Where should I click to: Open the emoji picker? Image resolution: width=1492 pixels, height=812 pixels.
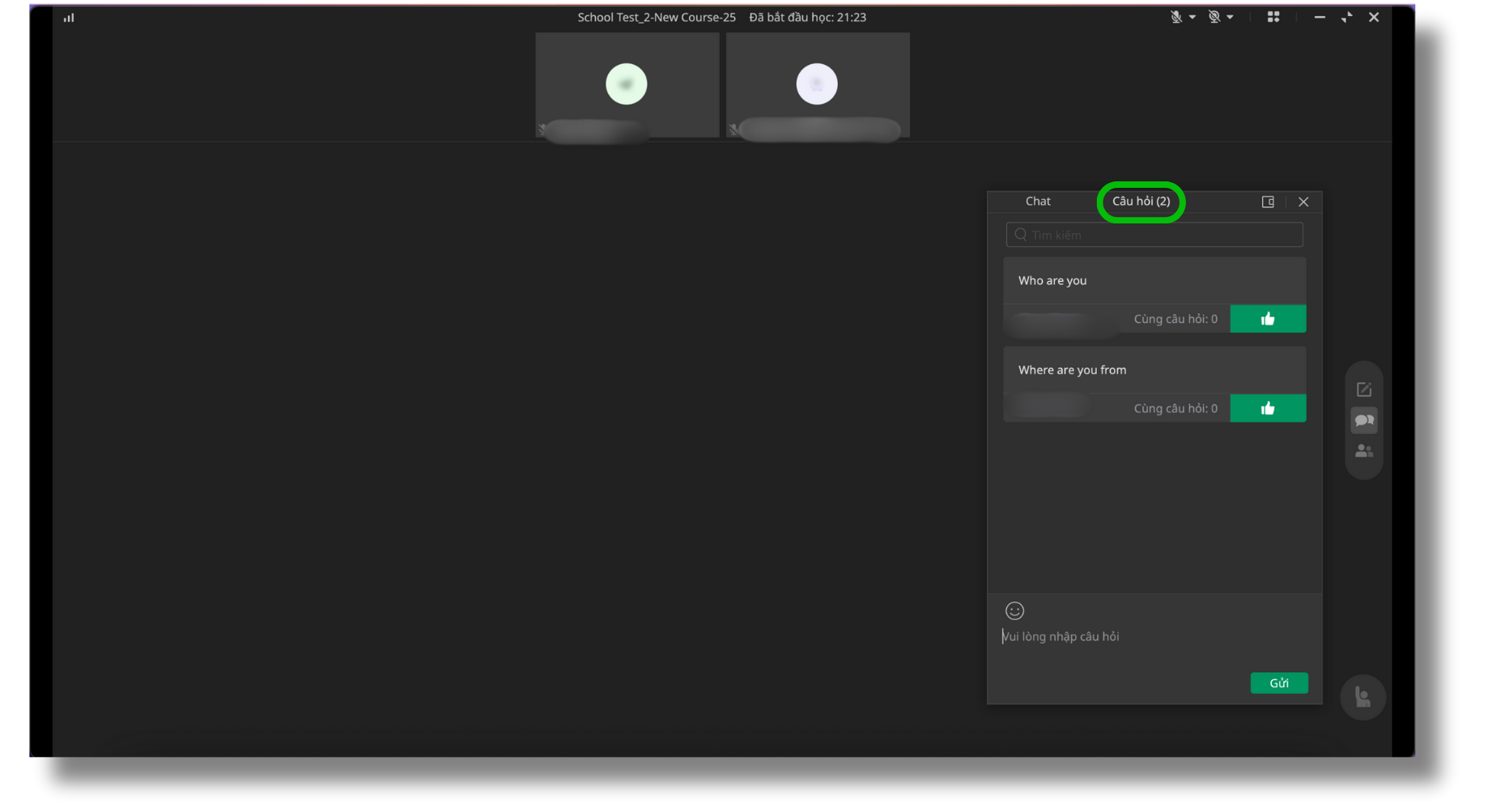click(1014, 611)
